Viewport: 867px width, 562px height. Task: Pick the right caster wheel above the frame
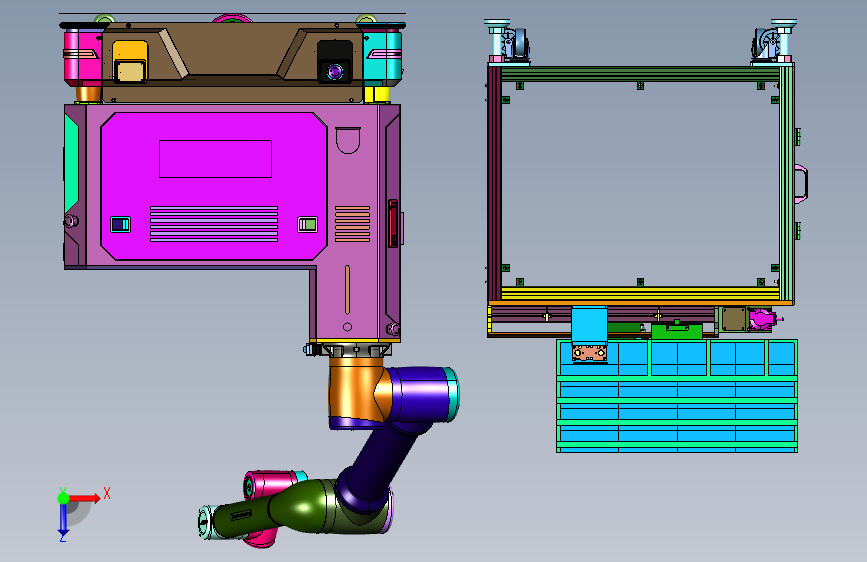point(765,42)
